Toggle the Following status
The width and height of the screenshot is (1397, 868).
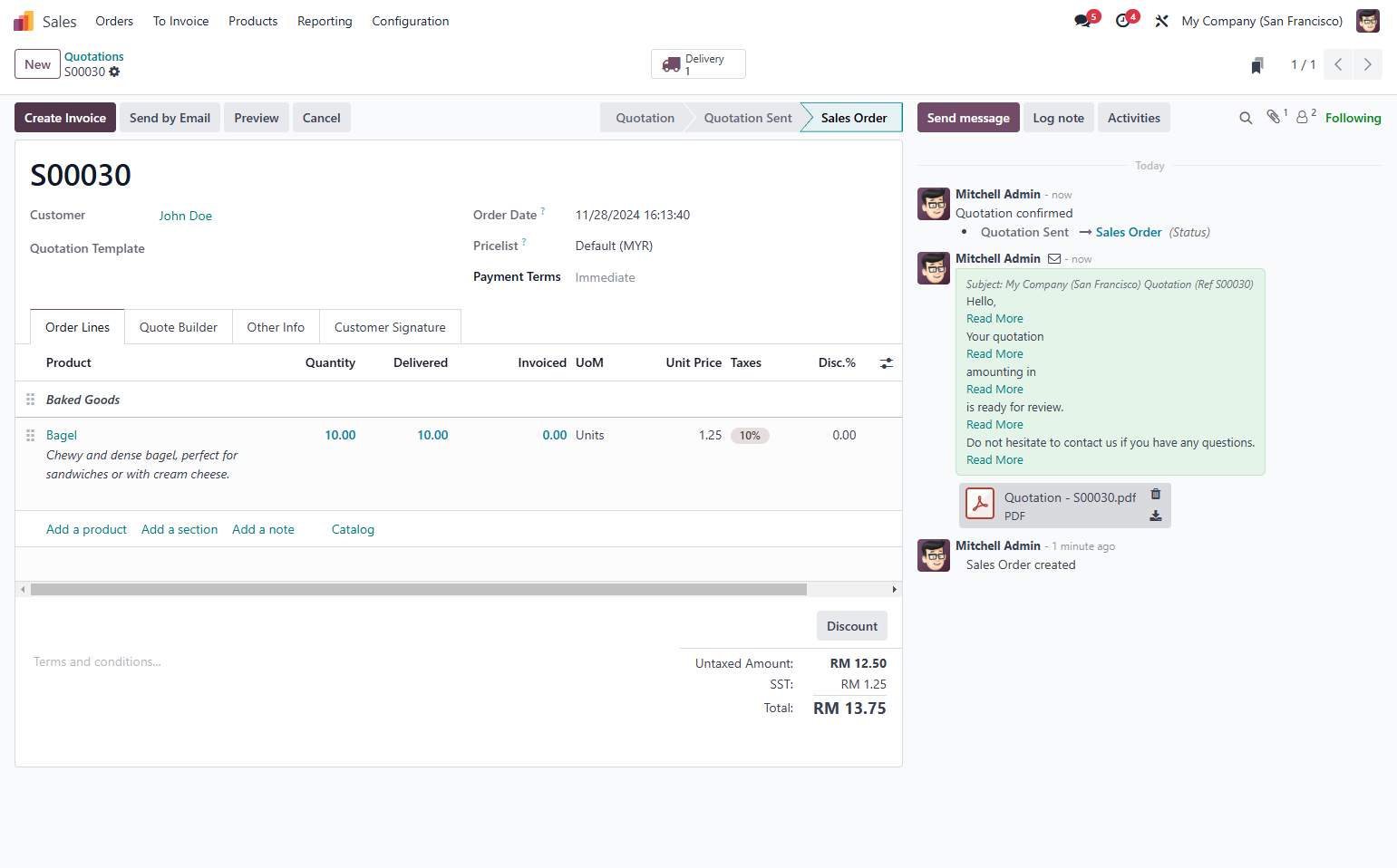coord(1353,118)
